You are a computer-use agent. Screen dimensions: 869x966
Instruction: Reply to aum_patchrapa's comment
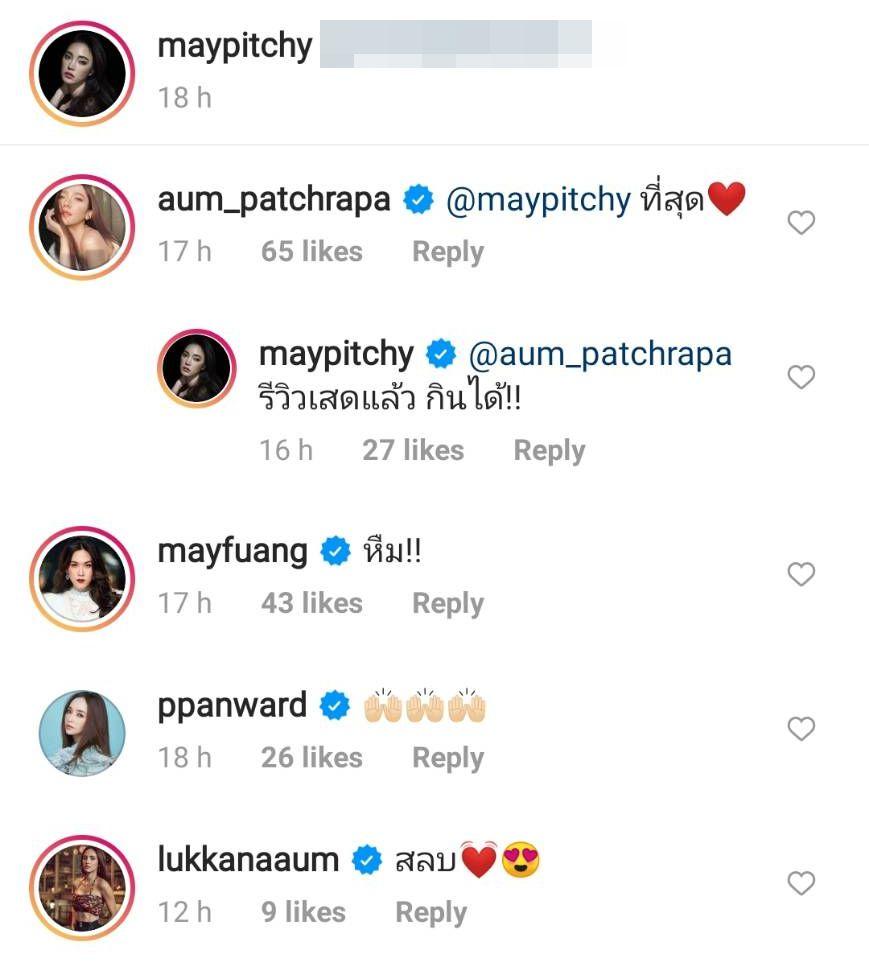(448, 251)
